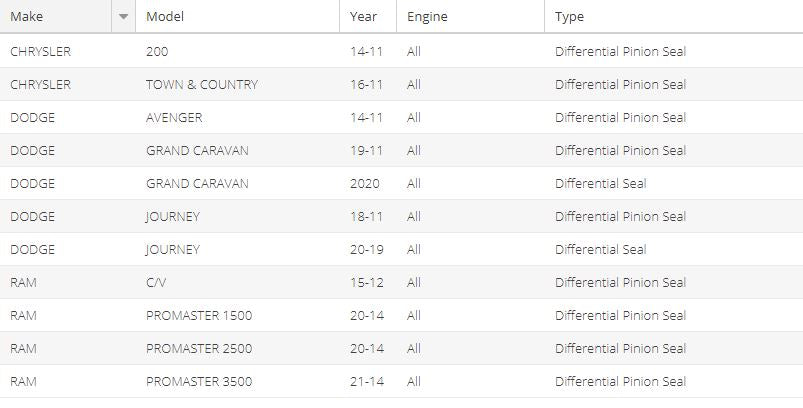Viewport: 803px width, 408px height.
Task: Select the PROMASTER 2500 row
Action: [402, 349]
